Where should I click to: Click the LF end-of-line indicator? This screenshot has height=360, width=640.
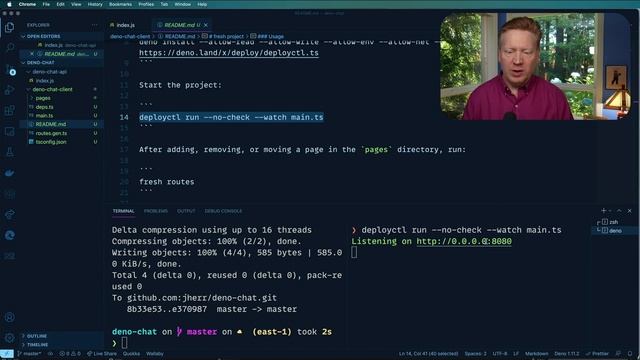(x=516, y=353)
